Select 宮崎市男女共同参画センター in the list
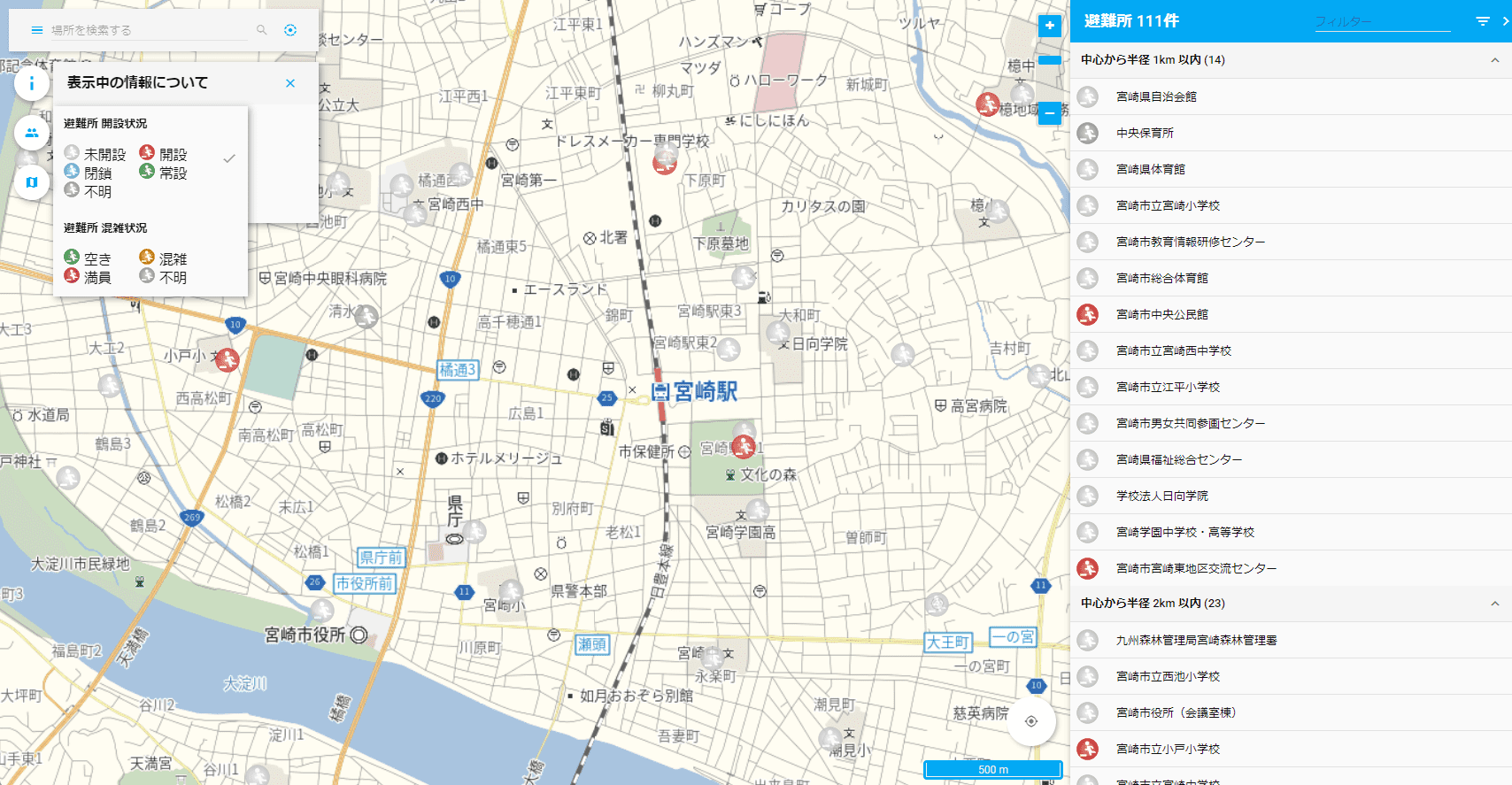Viewport: 1512px width, 785px height. pyautogui.click(x=1291, y=423)
